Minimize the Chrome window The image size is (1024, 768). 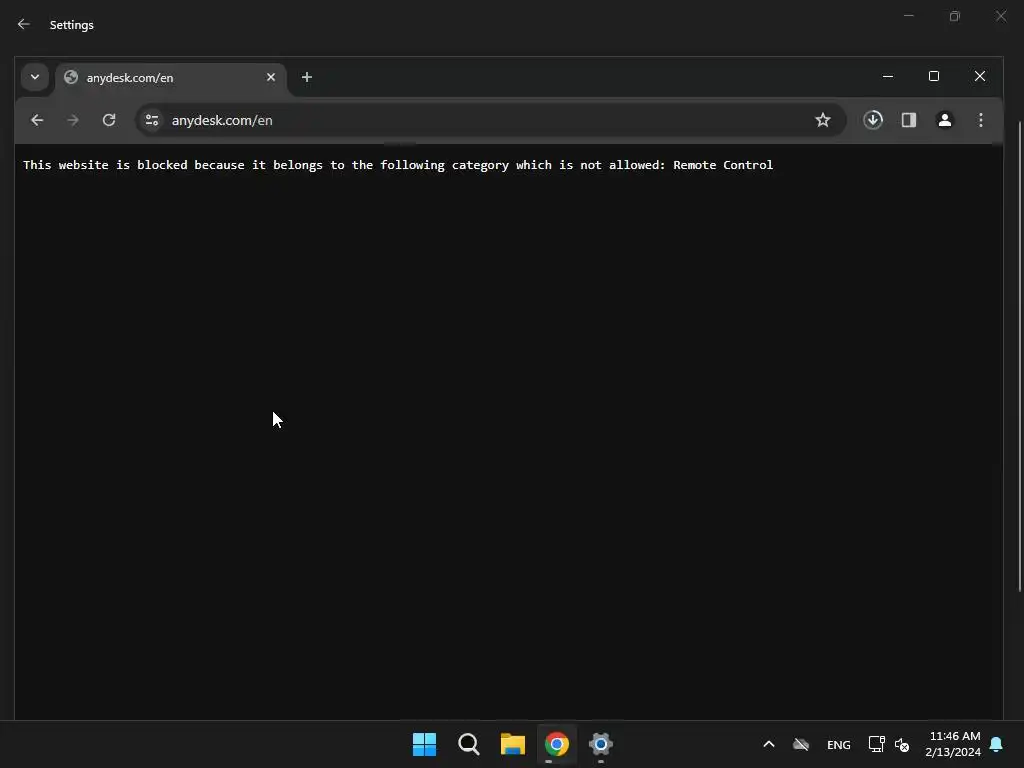[x=888, y=76]
